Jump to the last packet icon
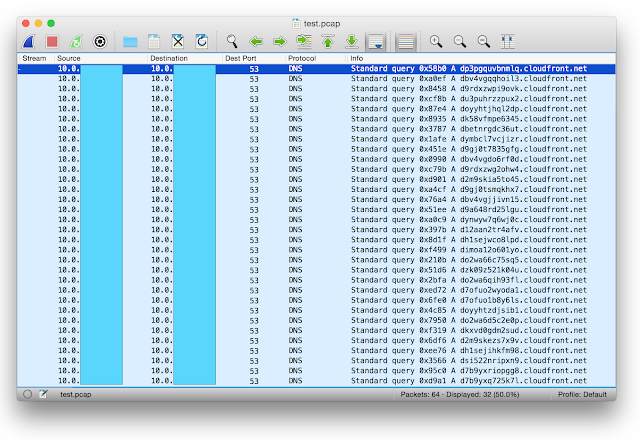 [x=351, y=41]
